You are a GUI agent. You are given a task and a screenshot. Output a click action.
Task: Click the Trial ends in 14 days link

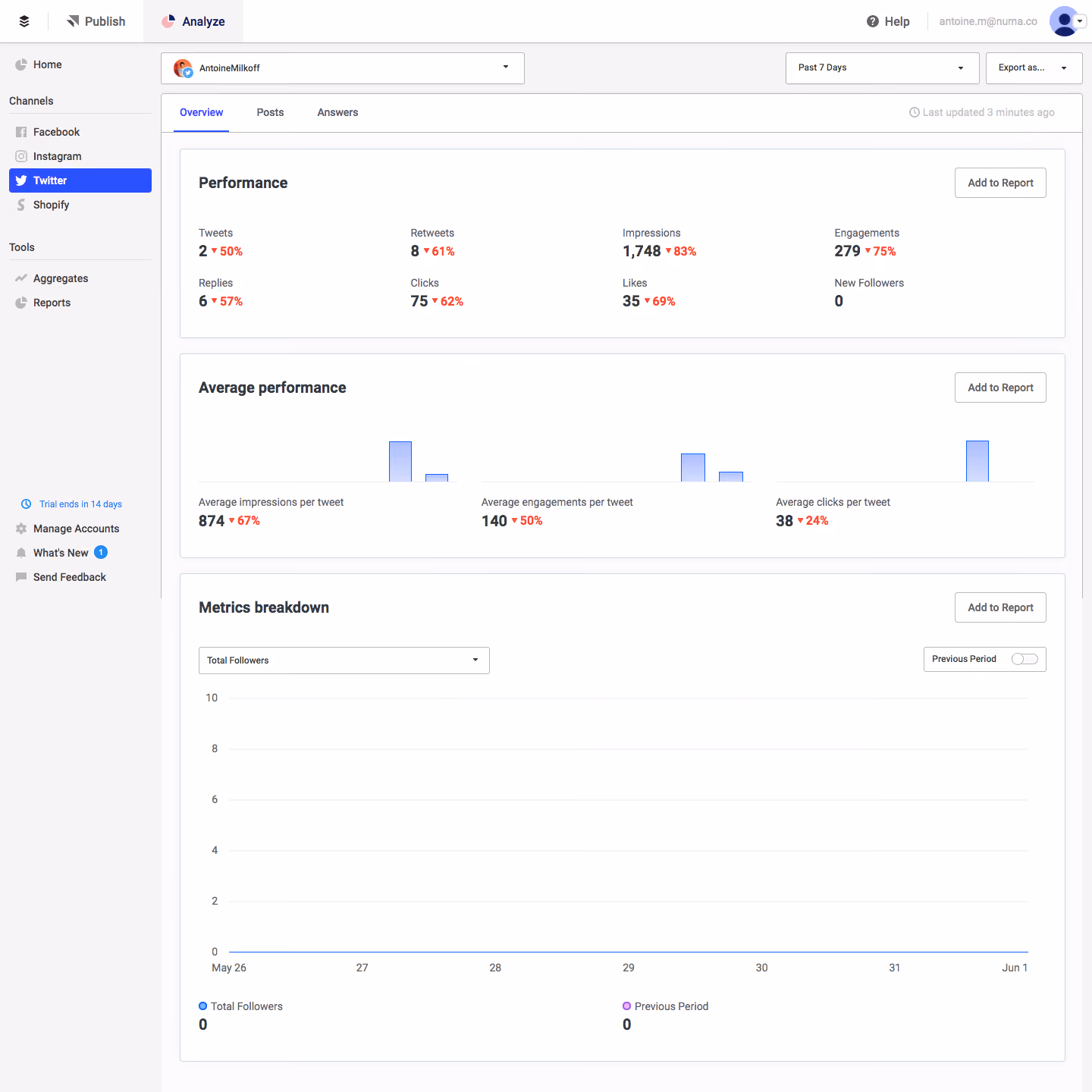[x=80, y=504]
